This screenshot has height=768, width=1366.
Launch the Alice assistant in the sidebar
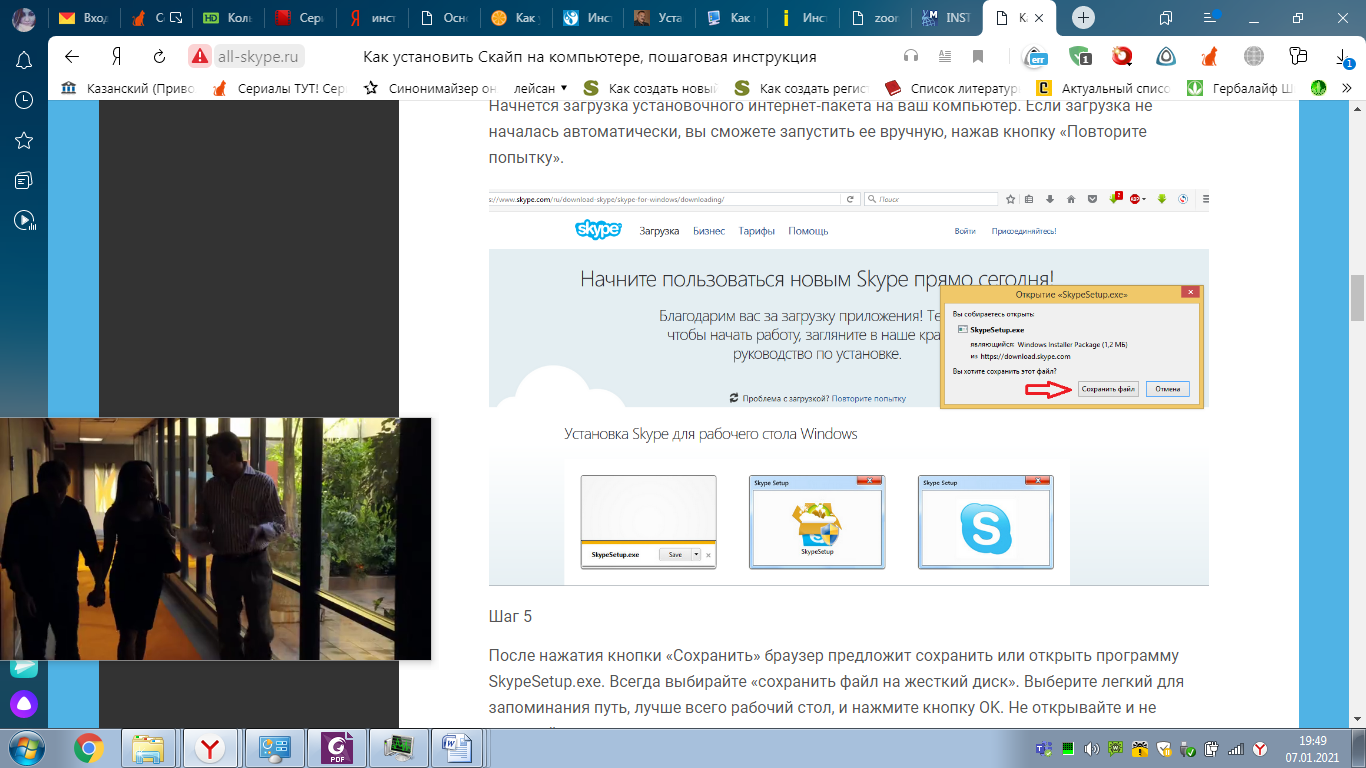pos(24,704)
